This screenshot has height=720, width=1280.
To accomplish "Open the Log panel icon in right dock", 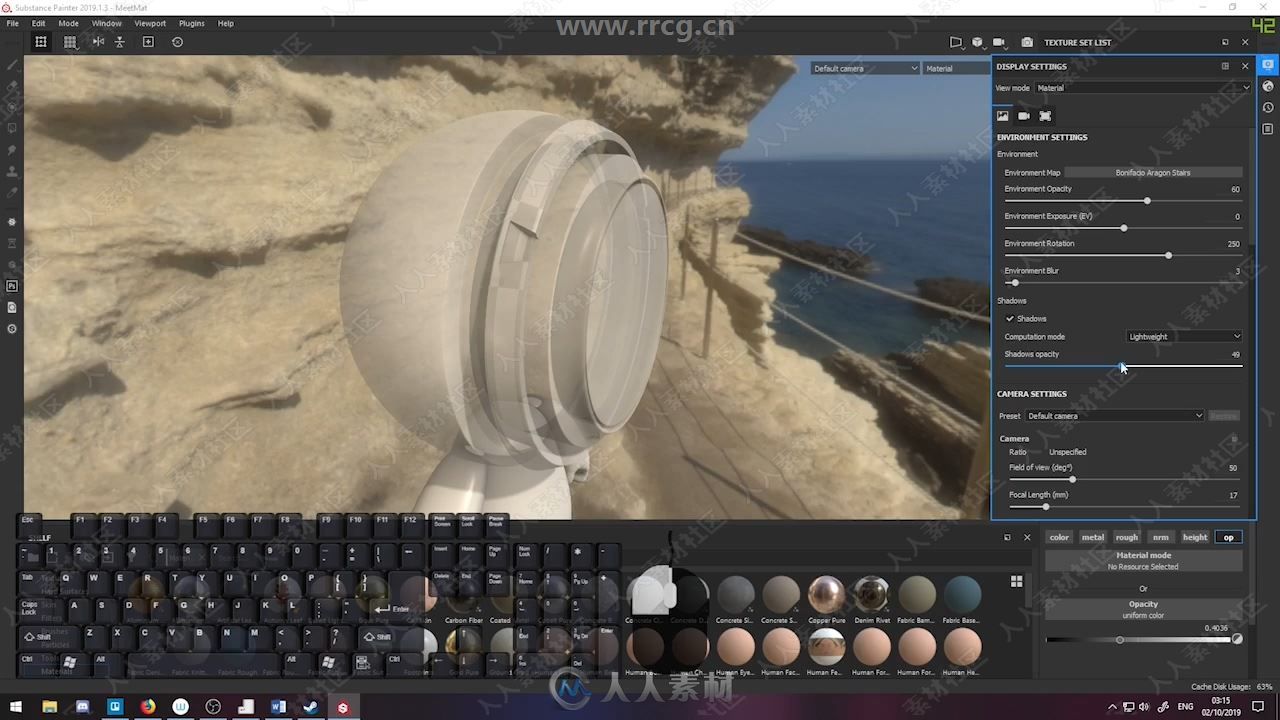I will [x=1268, y=129].
